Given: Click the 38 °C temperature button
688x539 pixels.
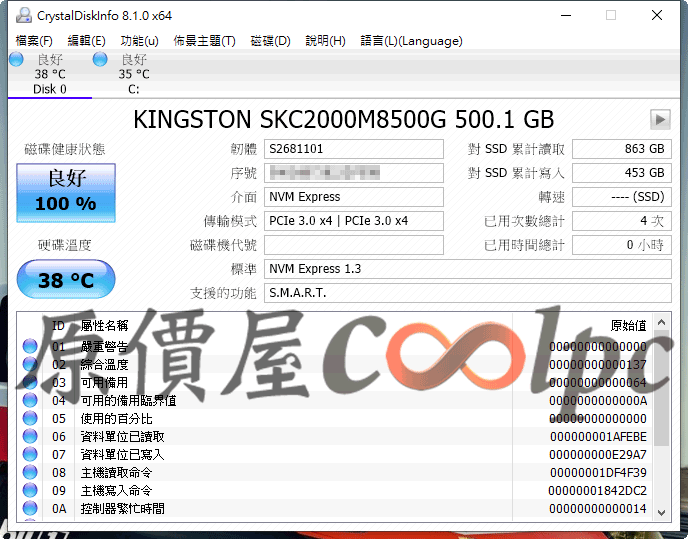Looking at the screenshot, I should 66,280.
